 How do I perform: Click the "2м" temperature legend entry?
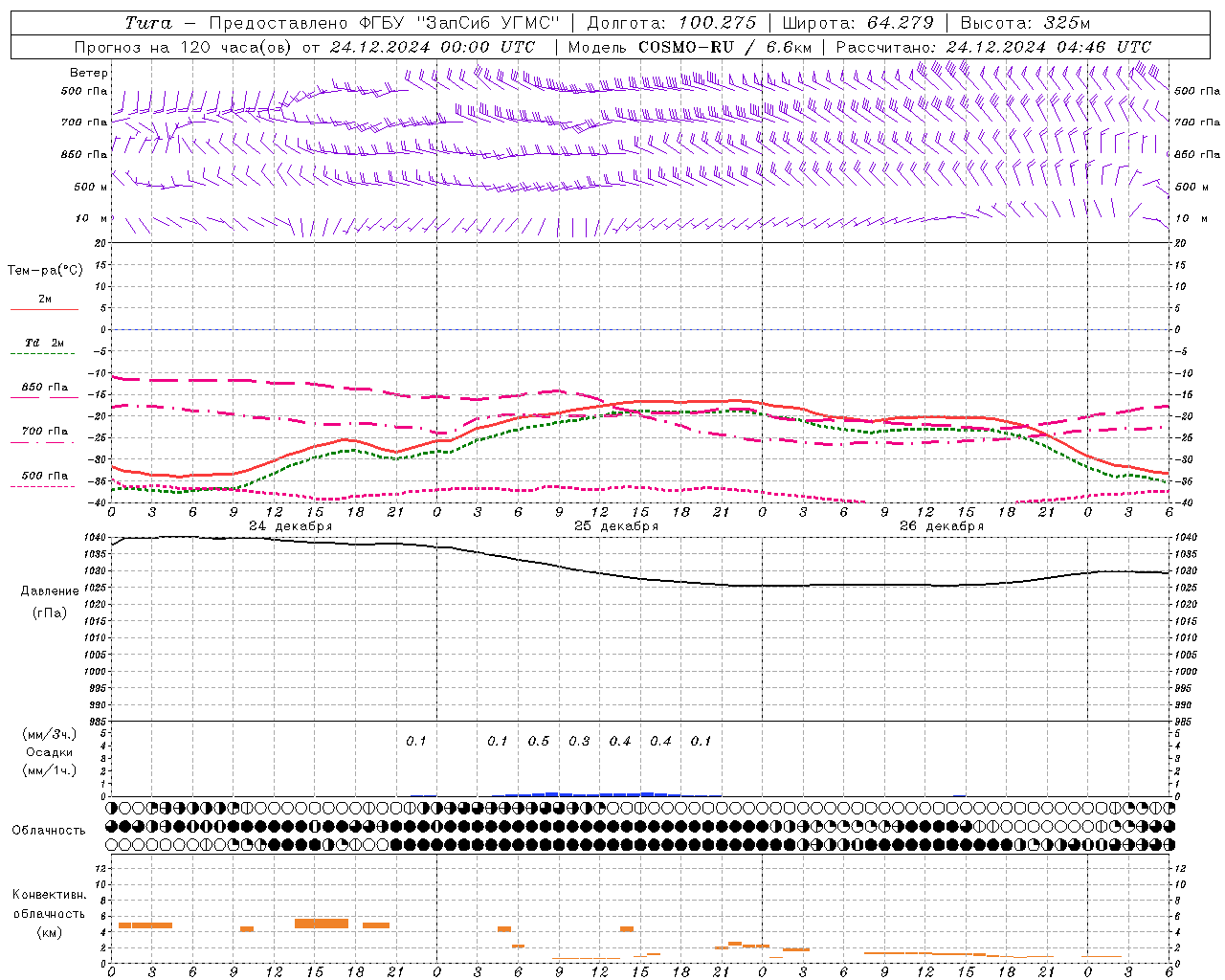coord(45,300)
